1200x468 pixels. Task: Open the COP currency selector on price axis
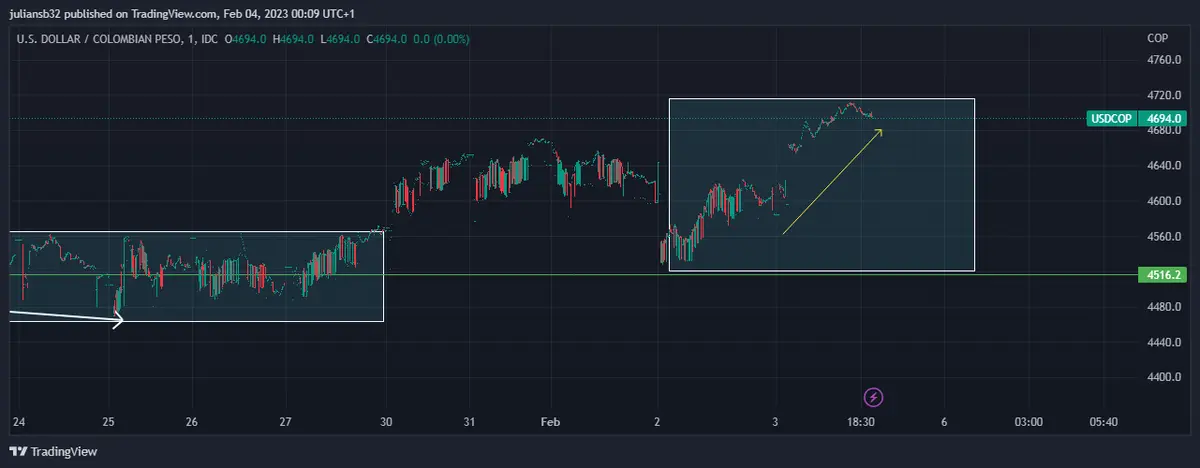[x=1158, y=38]
